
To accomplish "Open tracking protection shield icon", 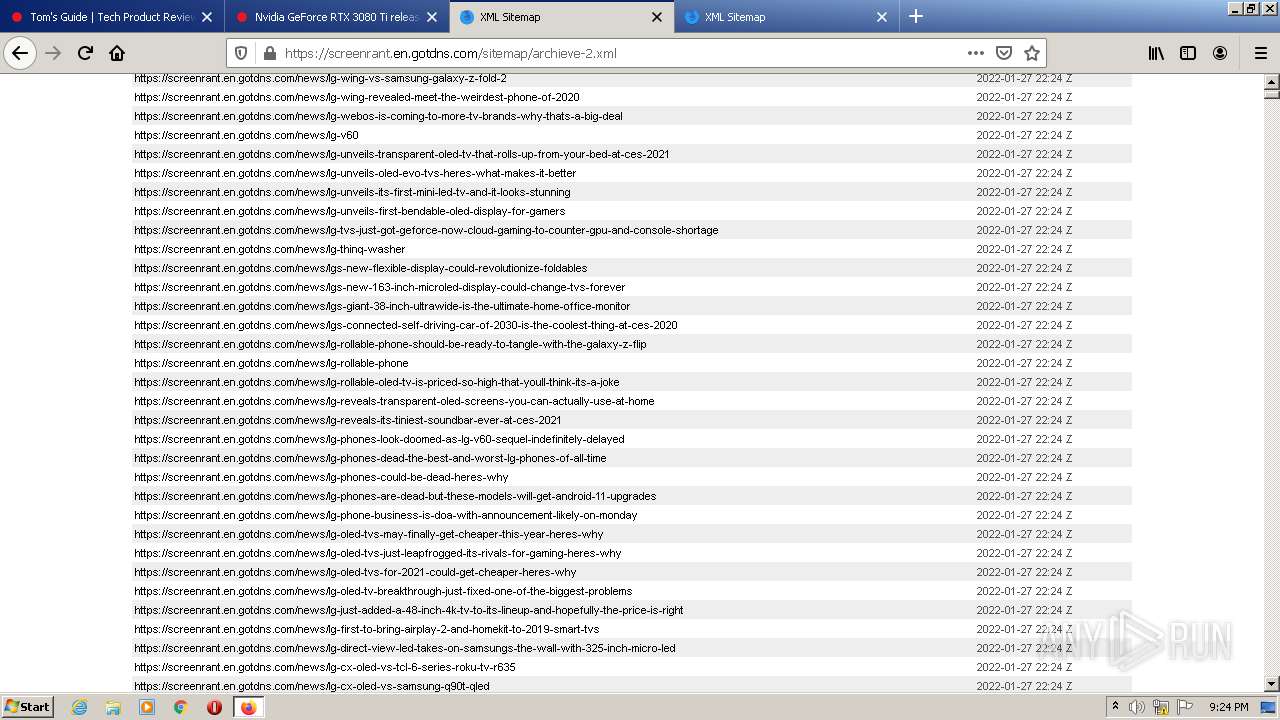I will click(240, 53).
